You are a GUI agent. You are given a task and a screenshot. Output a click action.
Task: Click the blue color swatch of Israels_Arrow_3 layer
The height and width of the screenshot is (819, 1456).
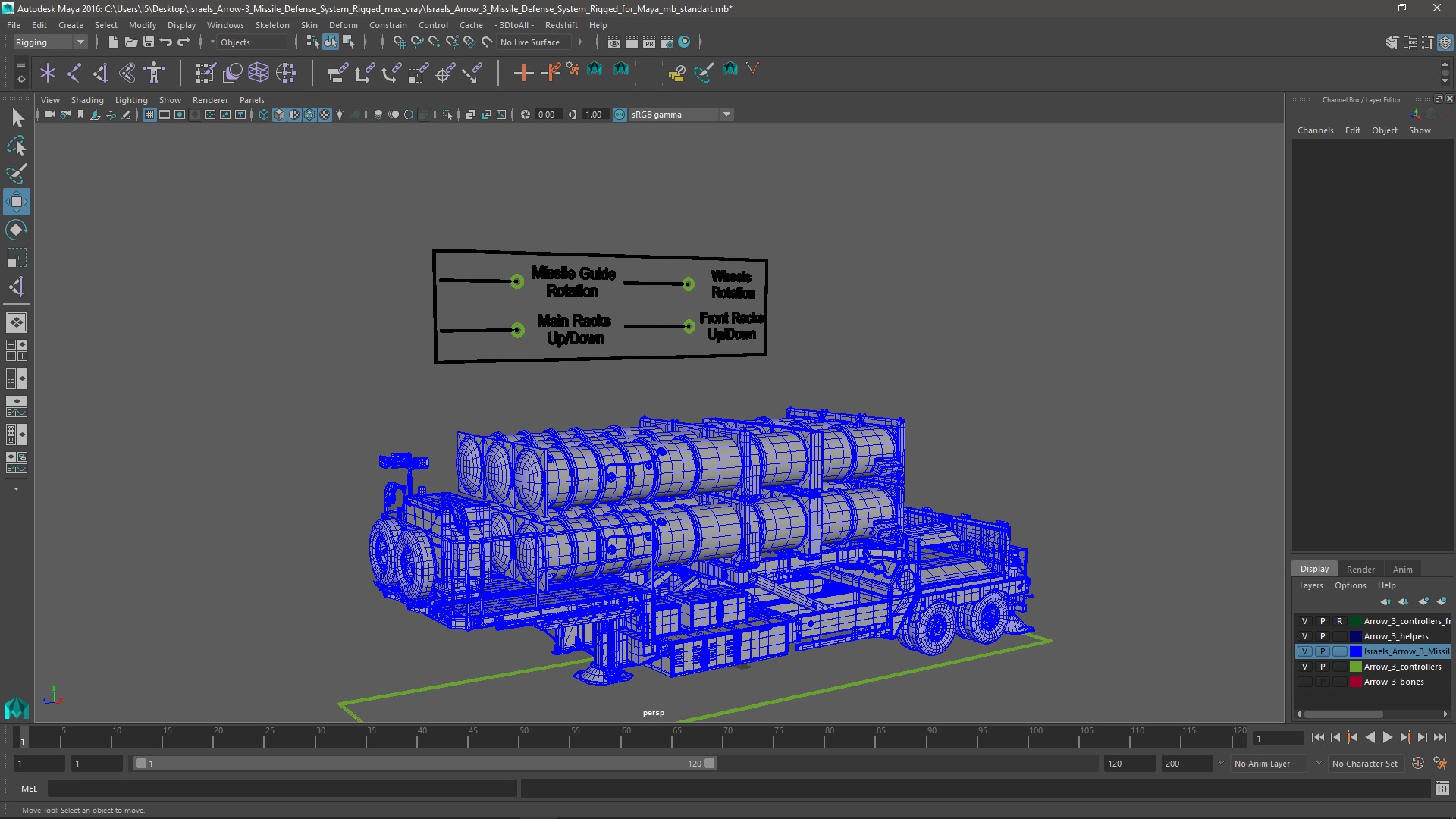click(1355, 651)
